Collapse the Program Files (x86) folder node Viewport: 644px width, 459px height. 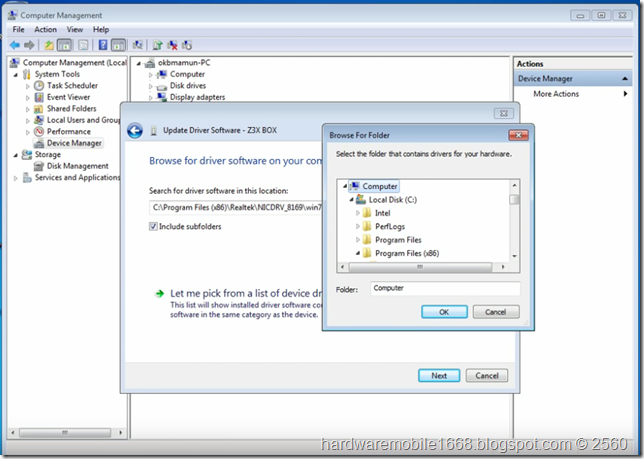point(357,253)
